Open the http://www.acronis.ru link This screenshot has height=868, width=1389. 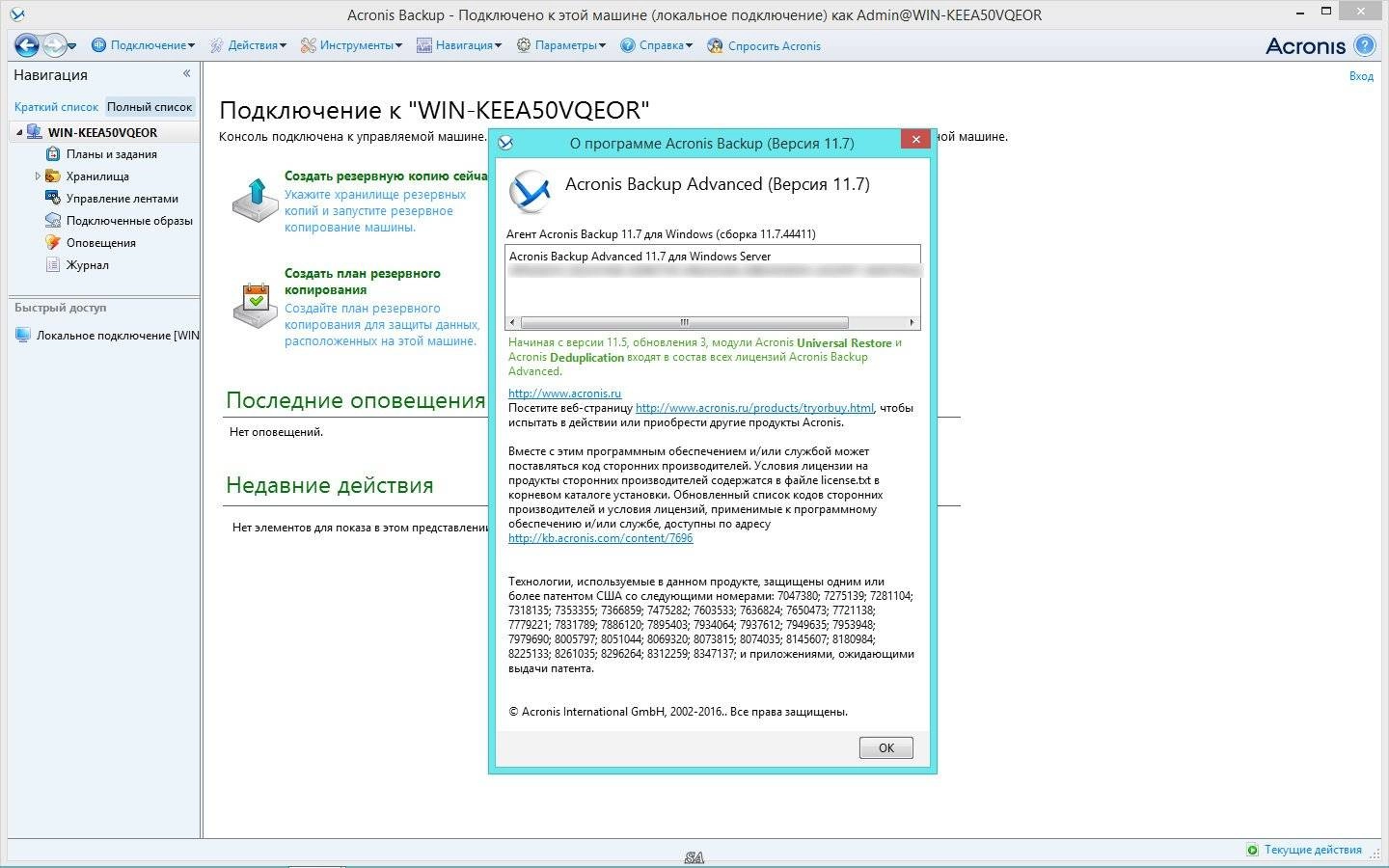(x=564, y=393)
